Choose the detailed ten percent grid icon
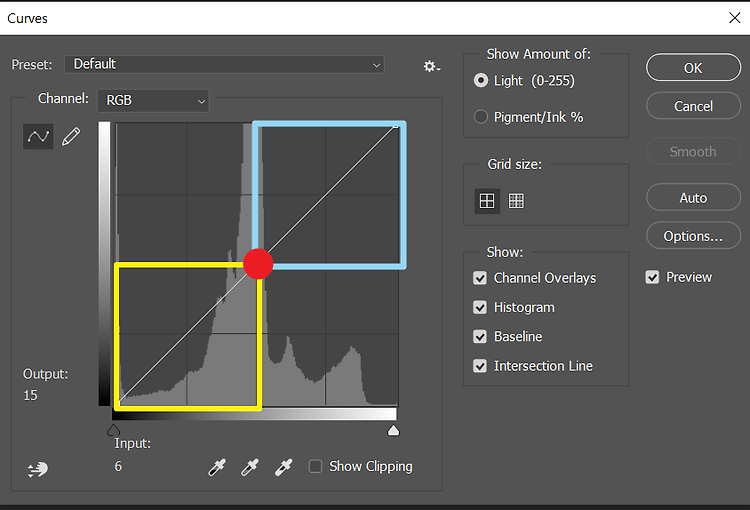 pos(516,200)
